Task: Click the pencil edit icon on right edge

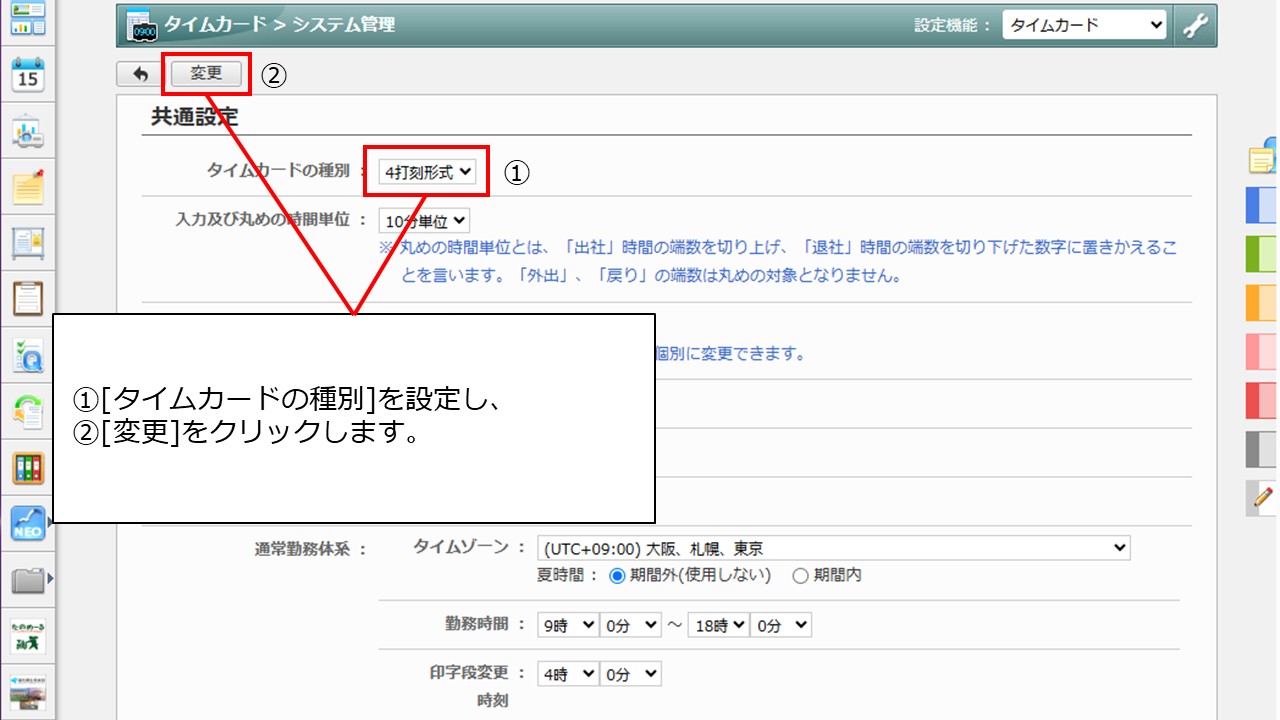Action: coord(1263,496)
